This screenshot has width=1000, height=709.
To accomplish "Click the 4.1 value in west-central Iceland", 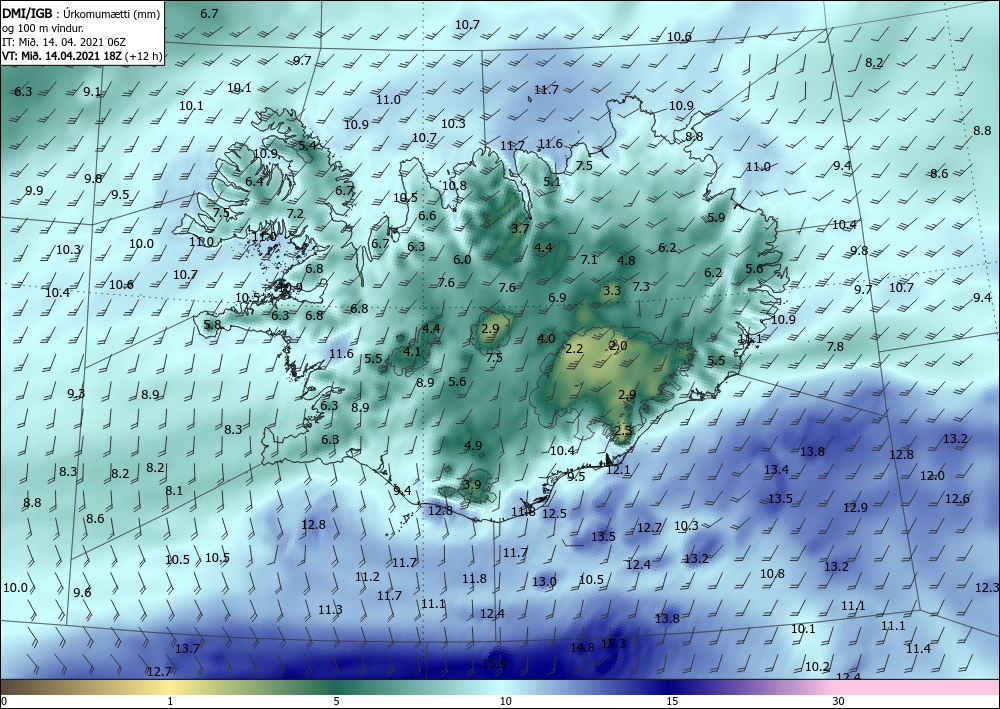I will 412,351.
